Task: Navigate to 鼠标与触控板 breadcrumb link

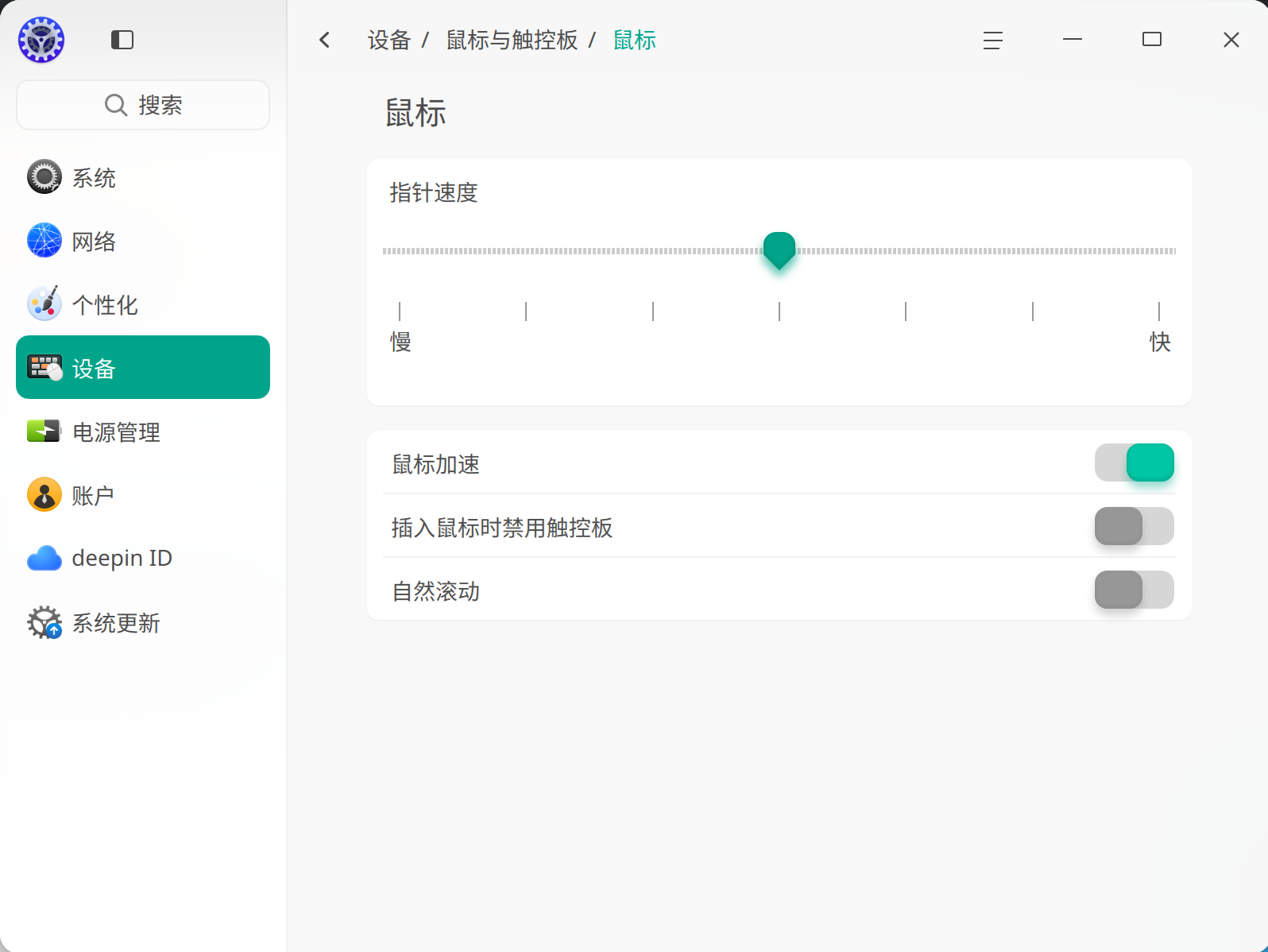Action: 512,40
